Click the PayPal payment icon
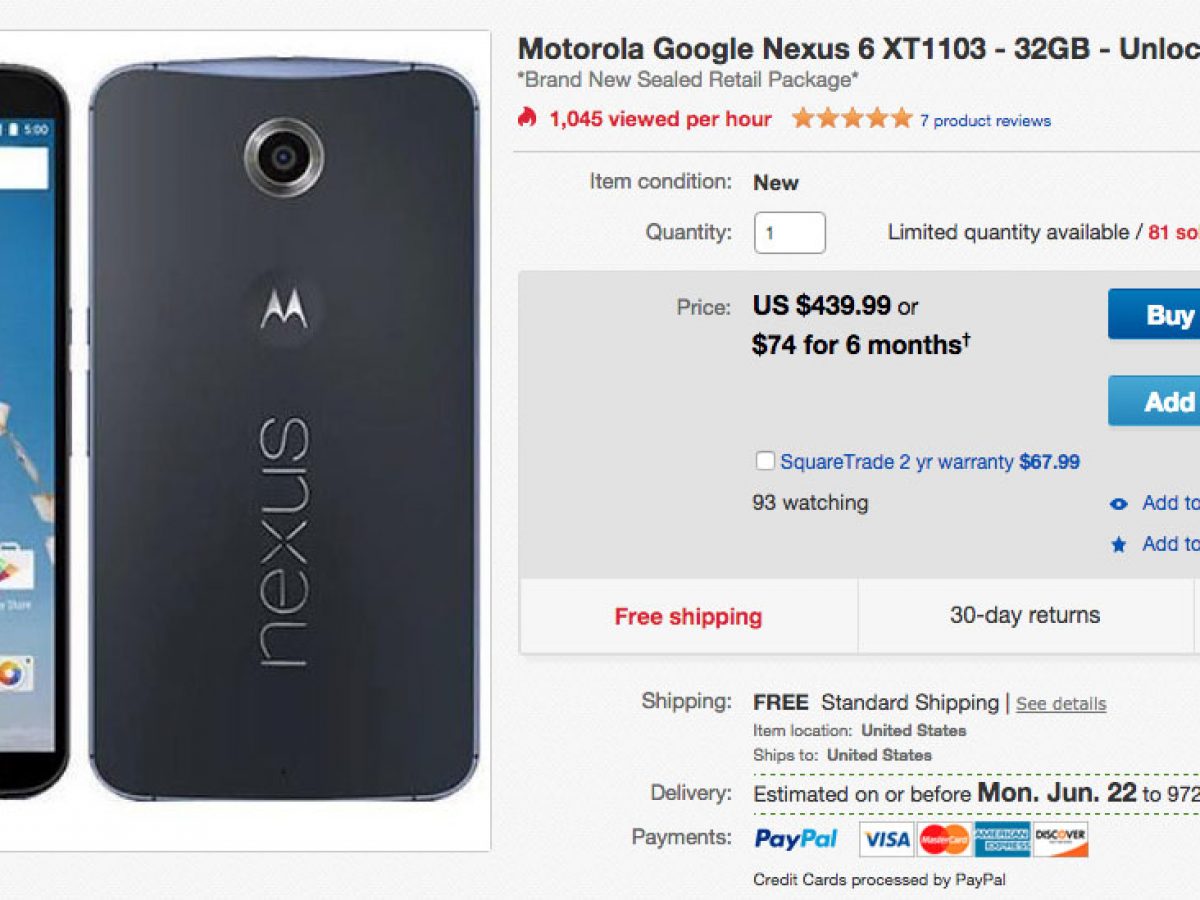Image resolution: width=1200 pixels, height=900 pixels. pos(795,840)
